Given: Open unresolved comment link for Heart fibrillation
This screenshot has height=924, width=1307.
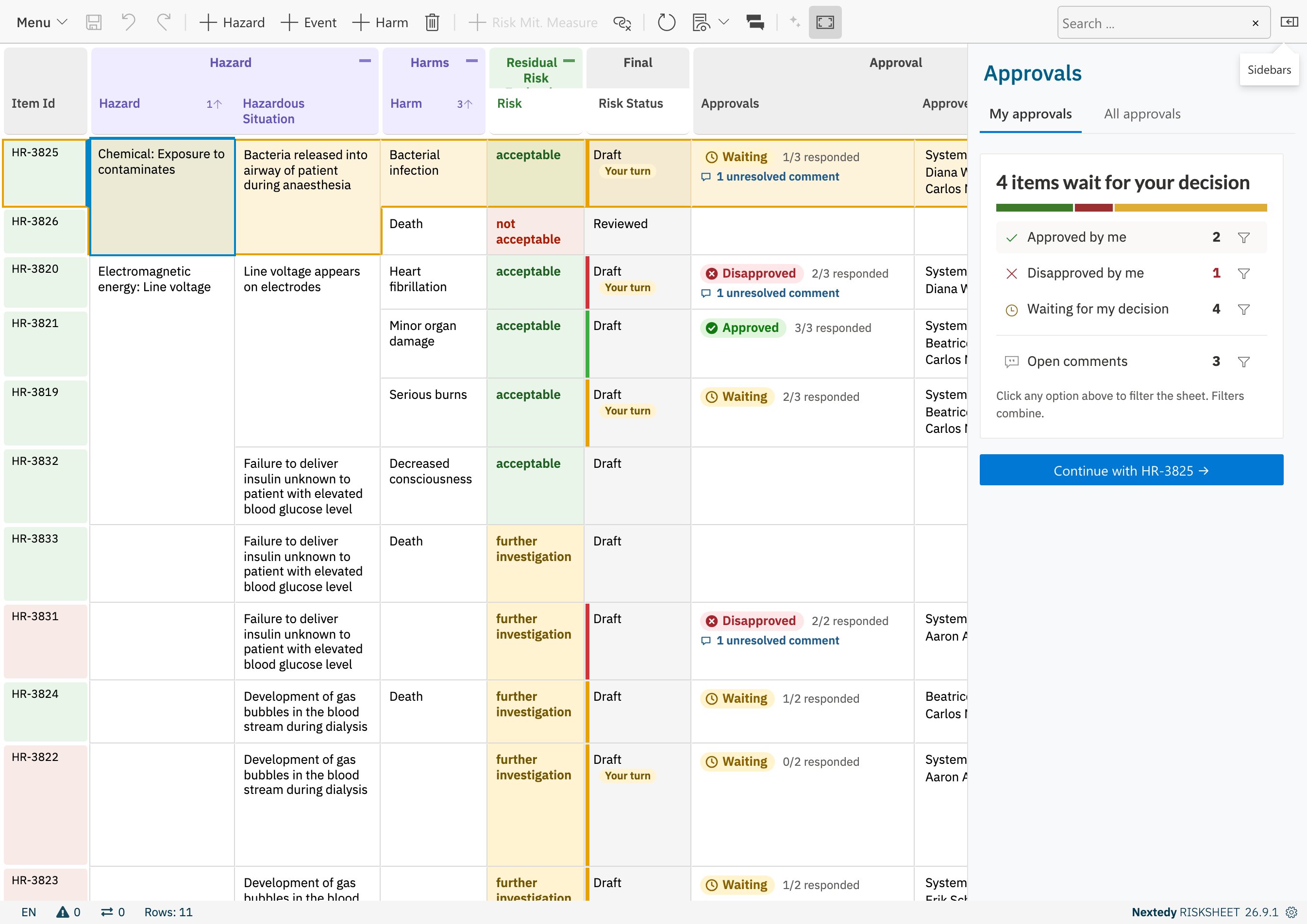Looking at the screenshot, I should pos(770,293).
